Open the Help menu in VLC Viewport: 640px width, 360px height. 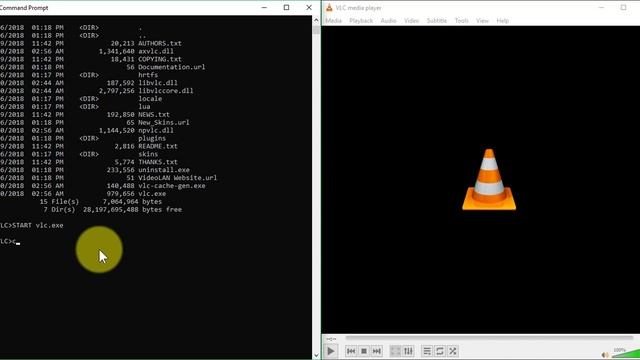coord(502,20)
